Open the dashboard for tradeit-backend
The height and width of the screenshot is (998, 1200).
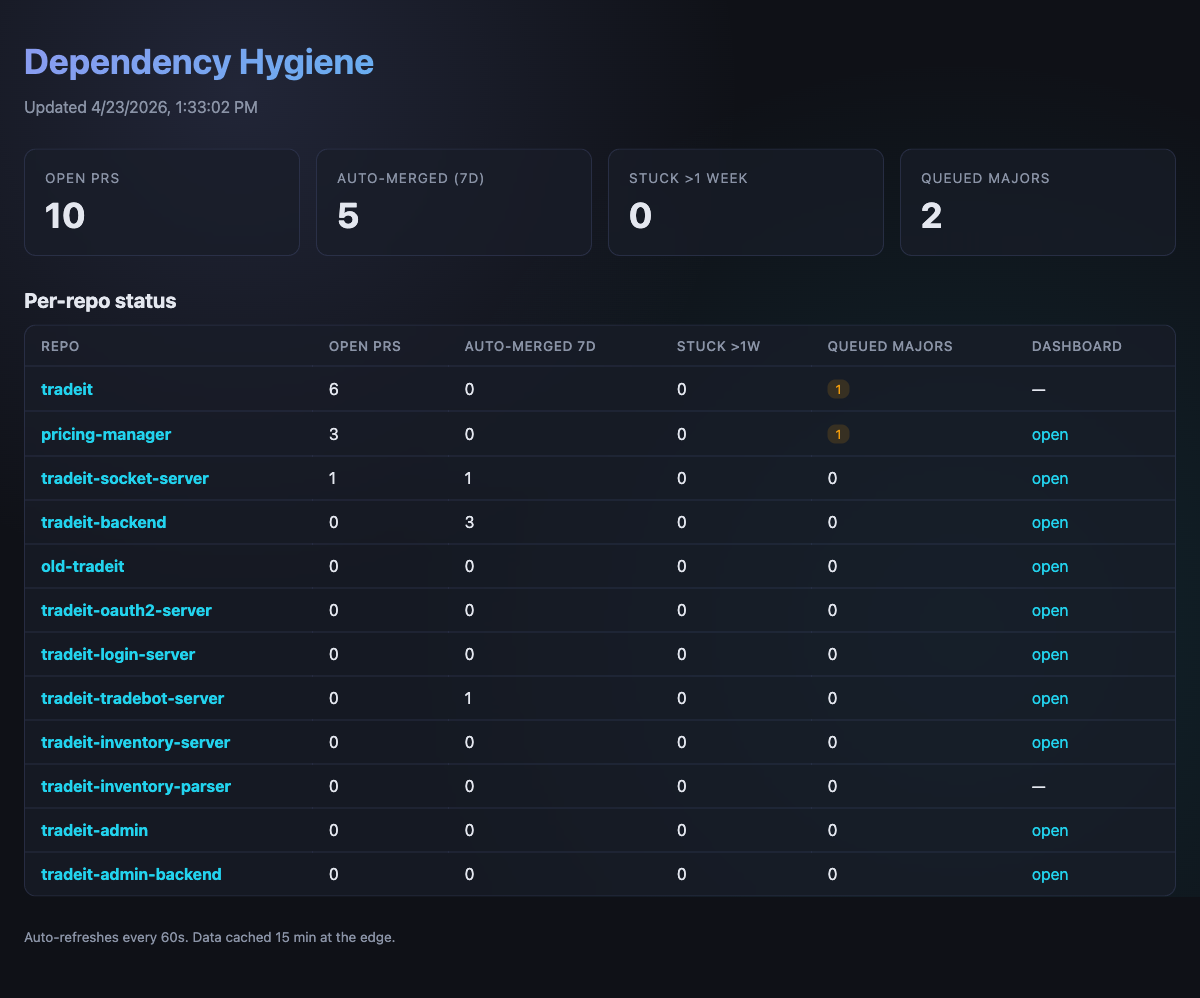(1050, 522)
